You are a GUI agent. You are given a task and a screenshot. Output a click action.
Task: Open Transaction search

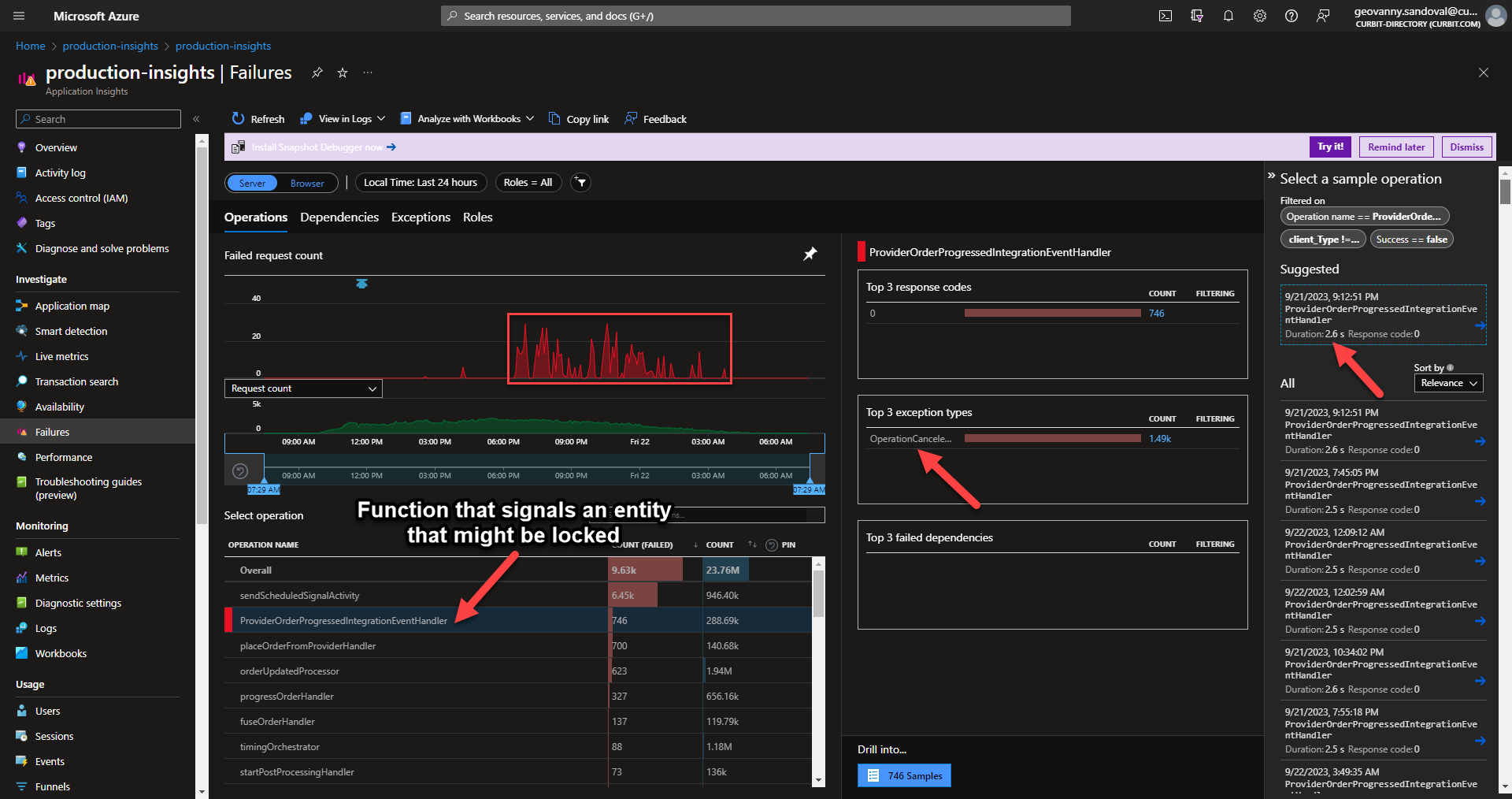tap(75, 381)
